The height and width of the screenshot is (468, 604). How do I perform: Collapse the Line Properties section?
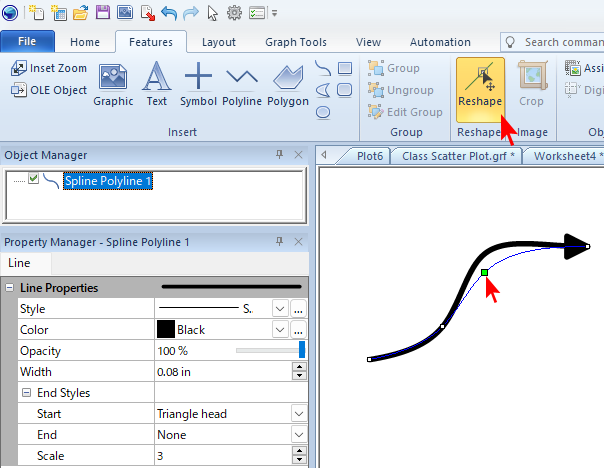(10, 288)
